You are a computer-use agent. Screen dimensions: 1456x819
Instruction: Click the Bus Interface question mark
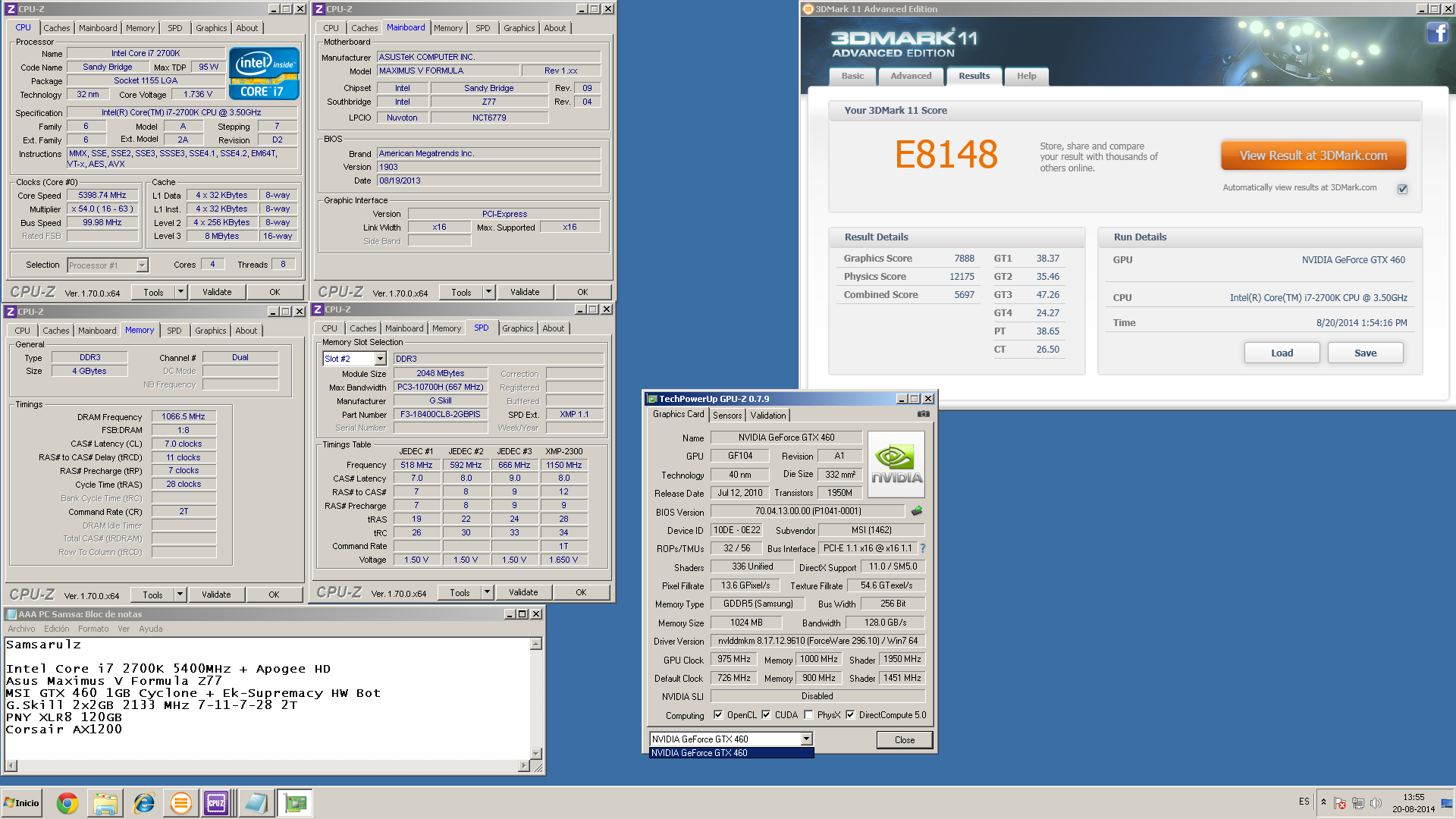(923, 548)
